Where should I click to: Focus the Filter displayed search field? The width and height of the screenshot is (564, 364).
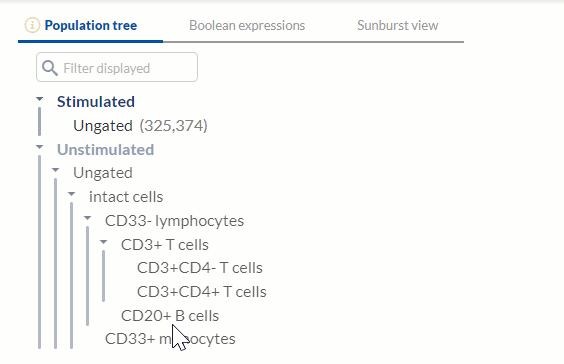coord(117,67)
